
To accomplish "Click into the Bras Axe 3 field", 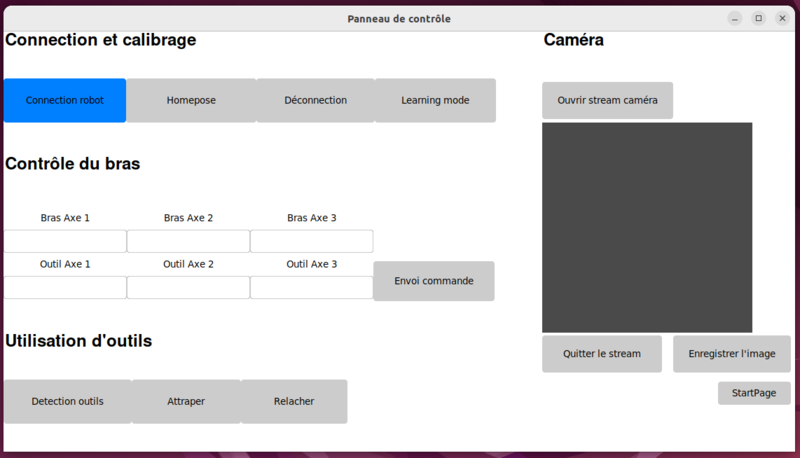I will pos(311,241).
